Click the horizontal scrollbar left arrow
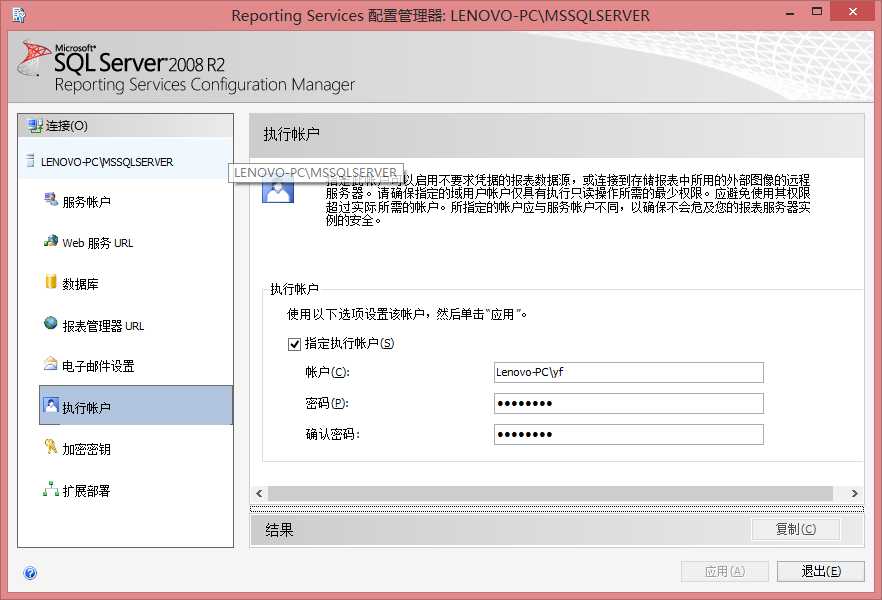The width and height of the screenshot is (882, 600). [x=259, y=493]
